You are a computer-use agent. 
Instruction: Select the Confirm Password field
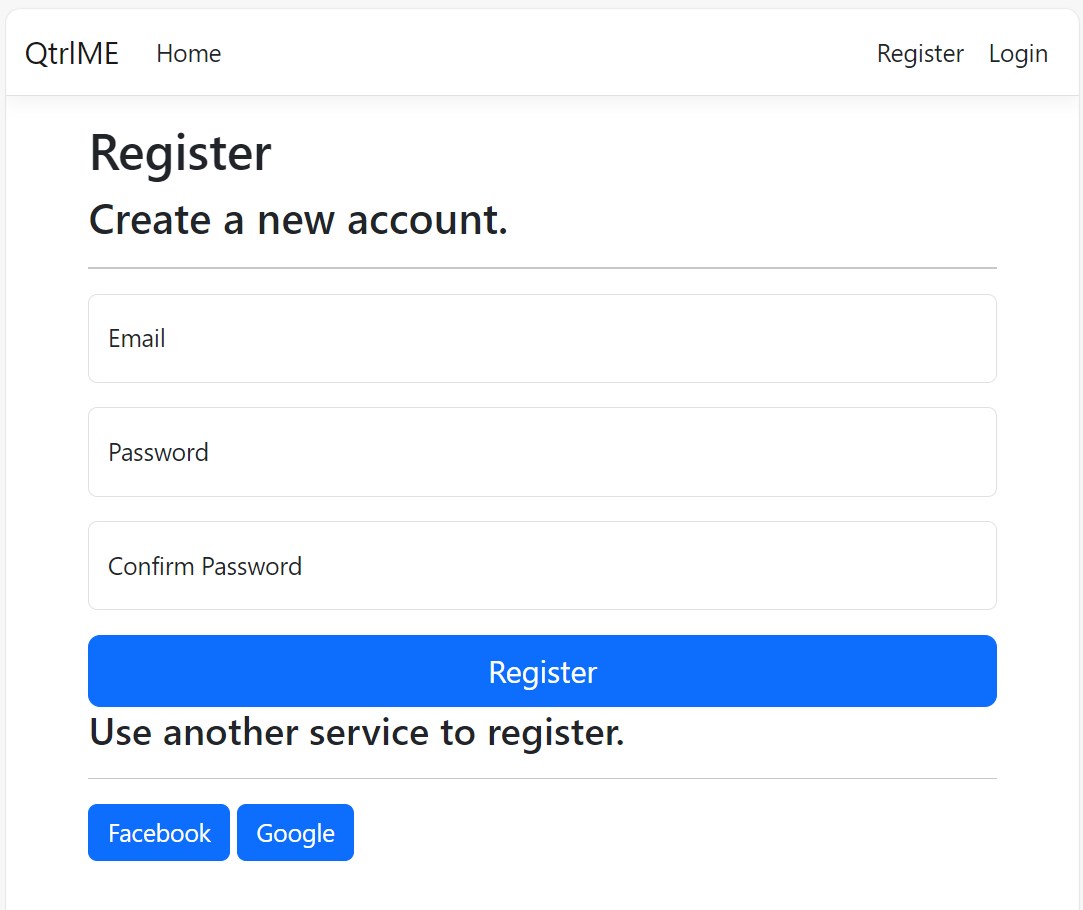click(x=542, y=566)
